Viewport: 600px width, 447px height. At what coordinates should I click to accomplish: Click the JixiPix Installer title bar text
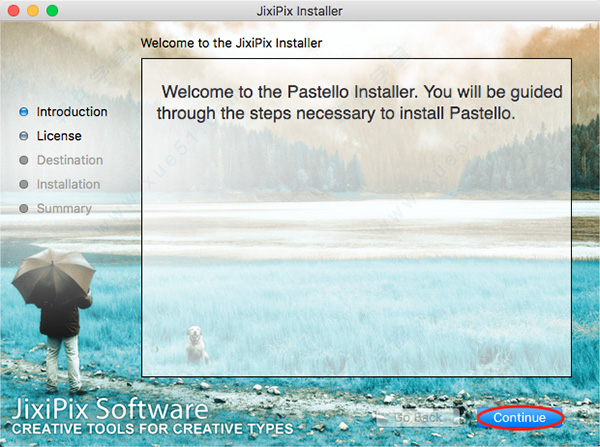[x=299, y=11]
